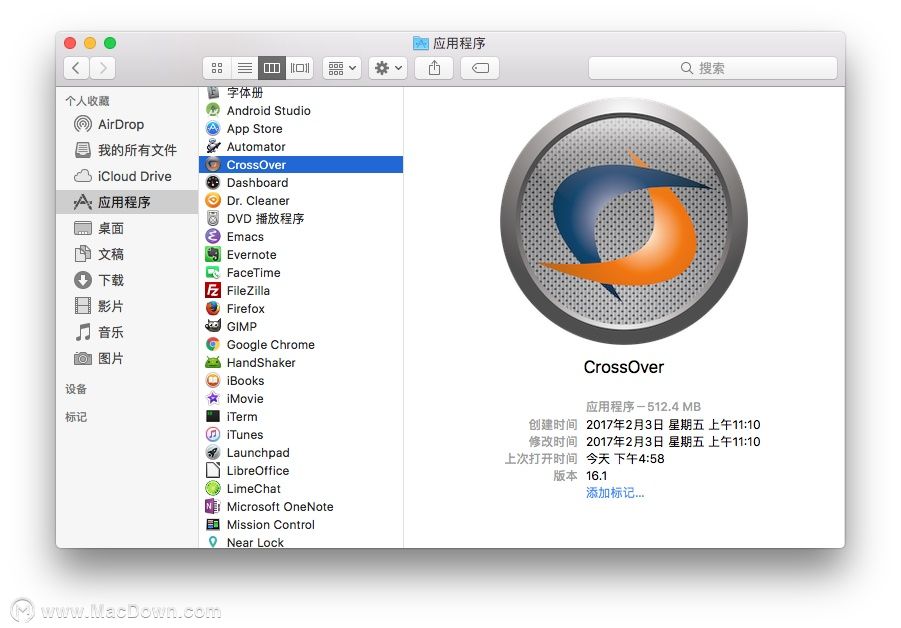Click the CrossOver icon in the list
The image size is (901, 628).
coord(213,164)
